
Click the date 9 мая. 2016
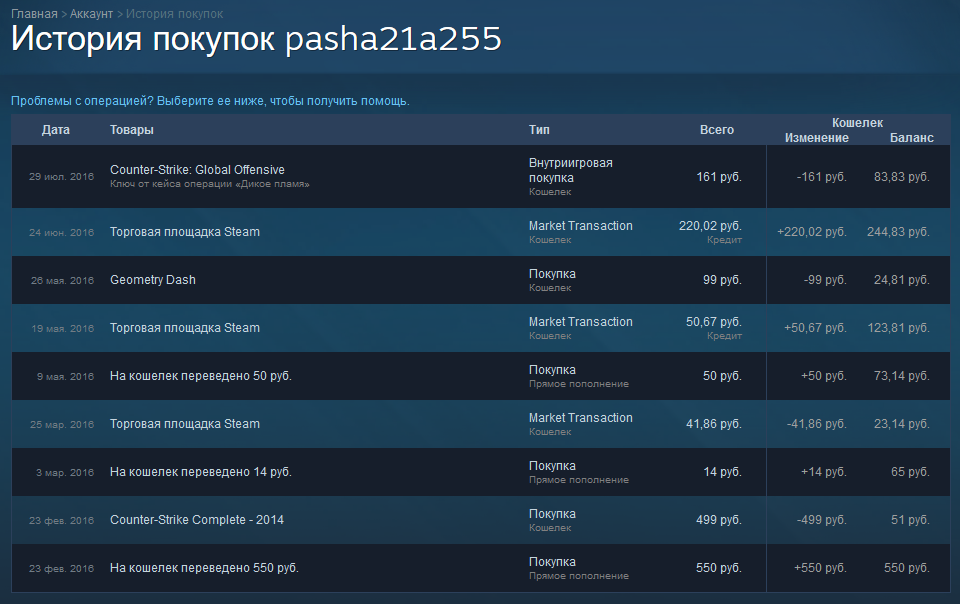click(x=65, y=377)
